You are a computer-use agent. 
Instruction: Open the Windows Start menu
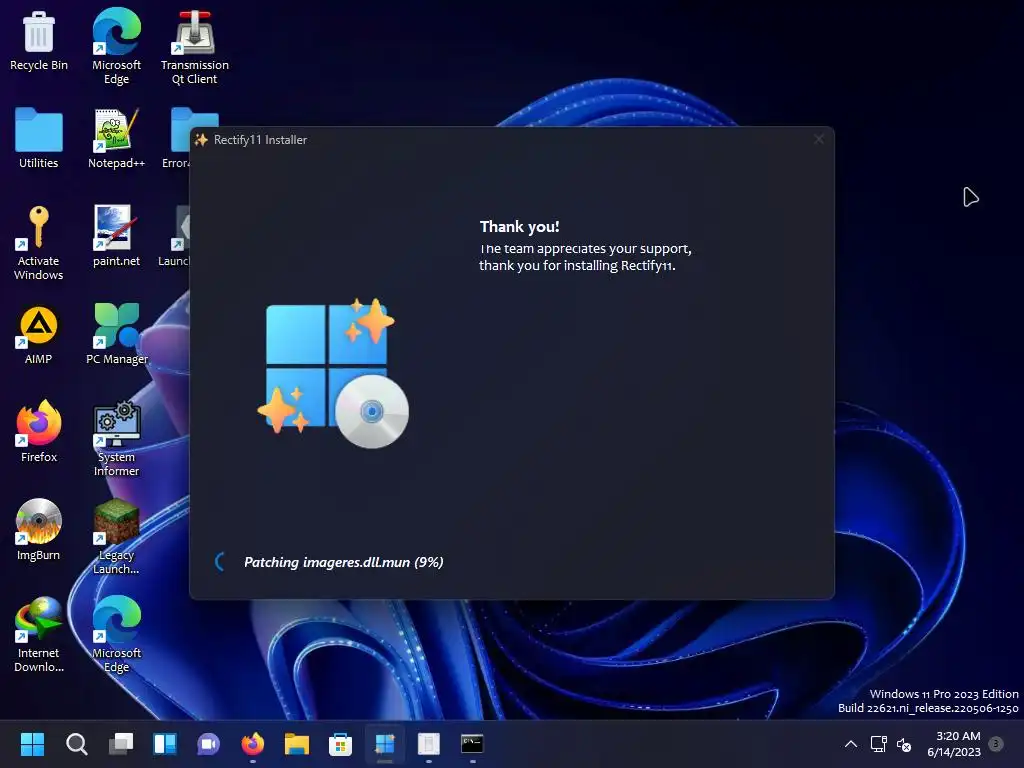(x=32, y=743)
